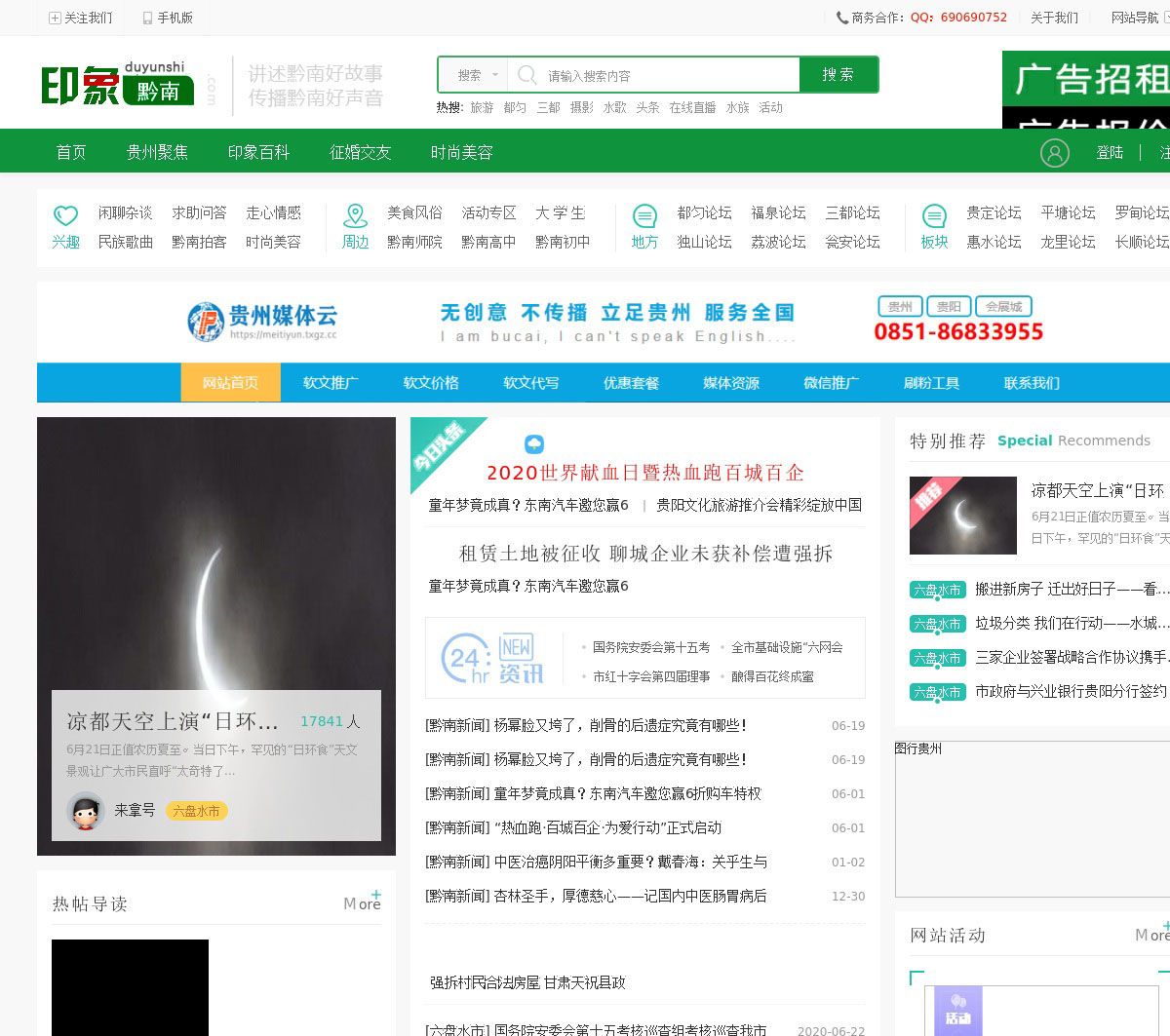The width and height of the screenshot is (1170, 1036).
Task: Click the black thumbnail under 热帖导读
Action: pyautogui.click(x=130, y=987)
